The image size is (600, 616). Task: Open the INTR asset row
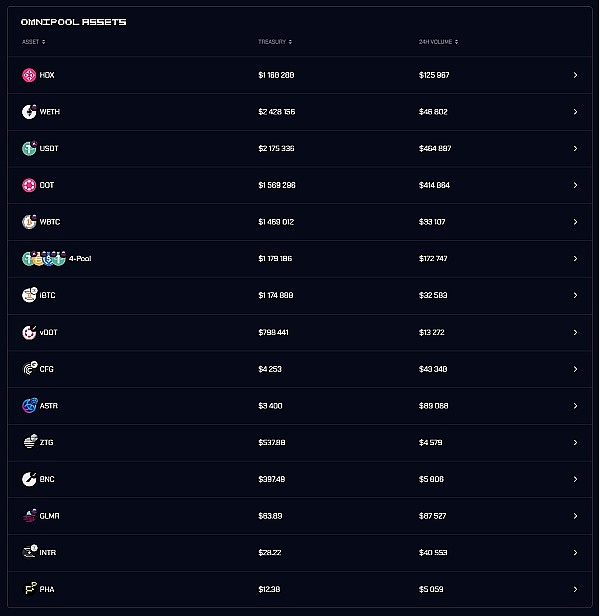[300, 552]
